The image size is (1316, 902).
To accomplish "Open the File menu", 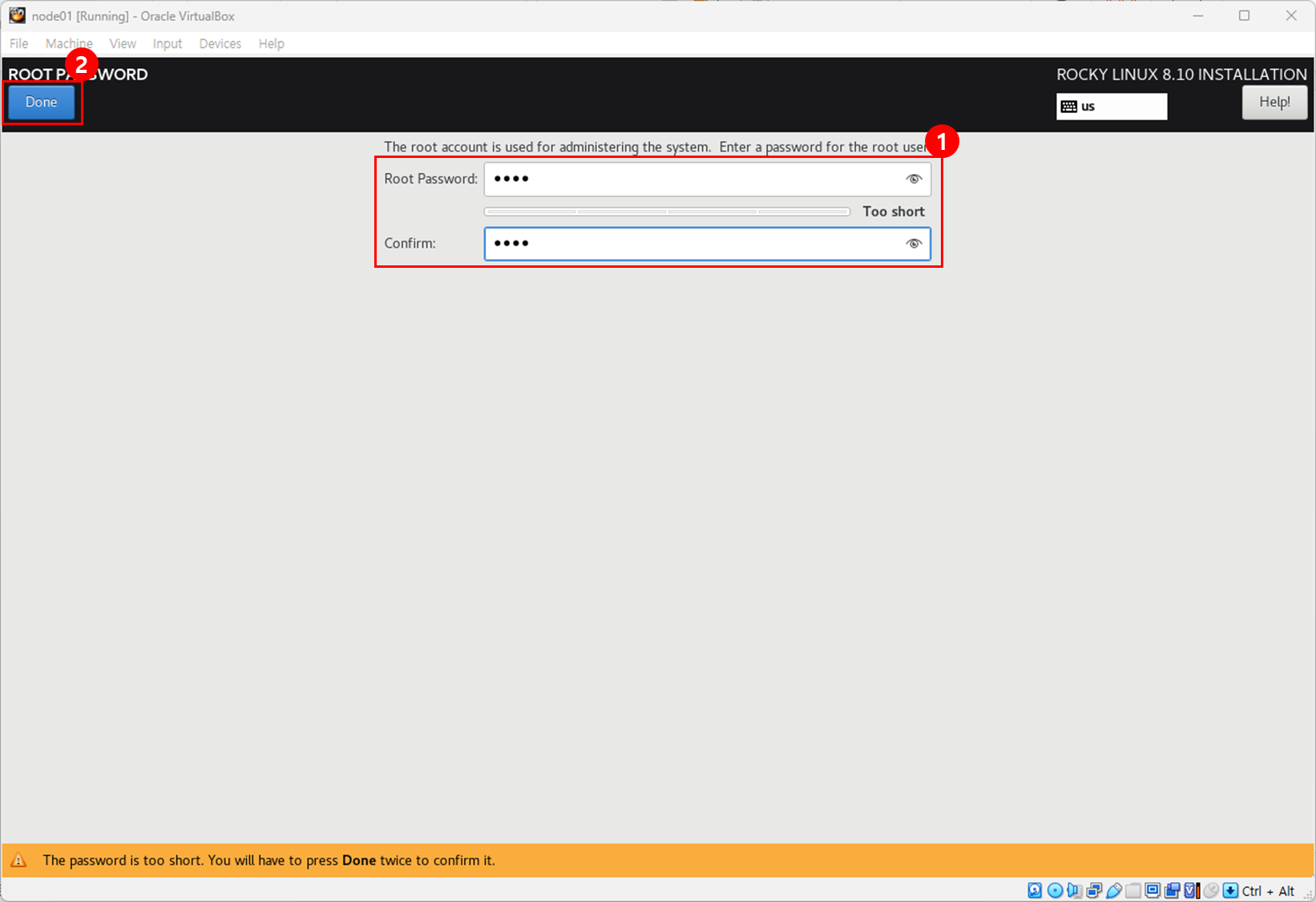I will (18, 43).
